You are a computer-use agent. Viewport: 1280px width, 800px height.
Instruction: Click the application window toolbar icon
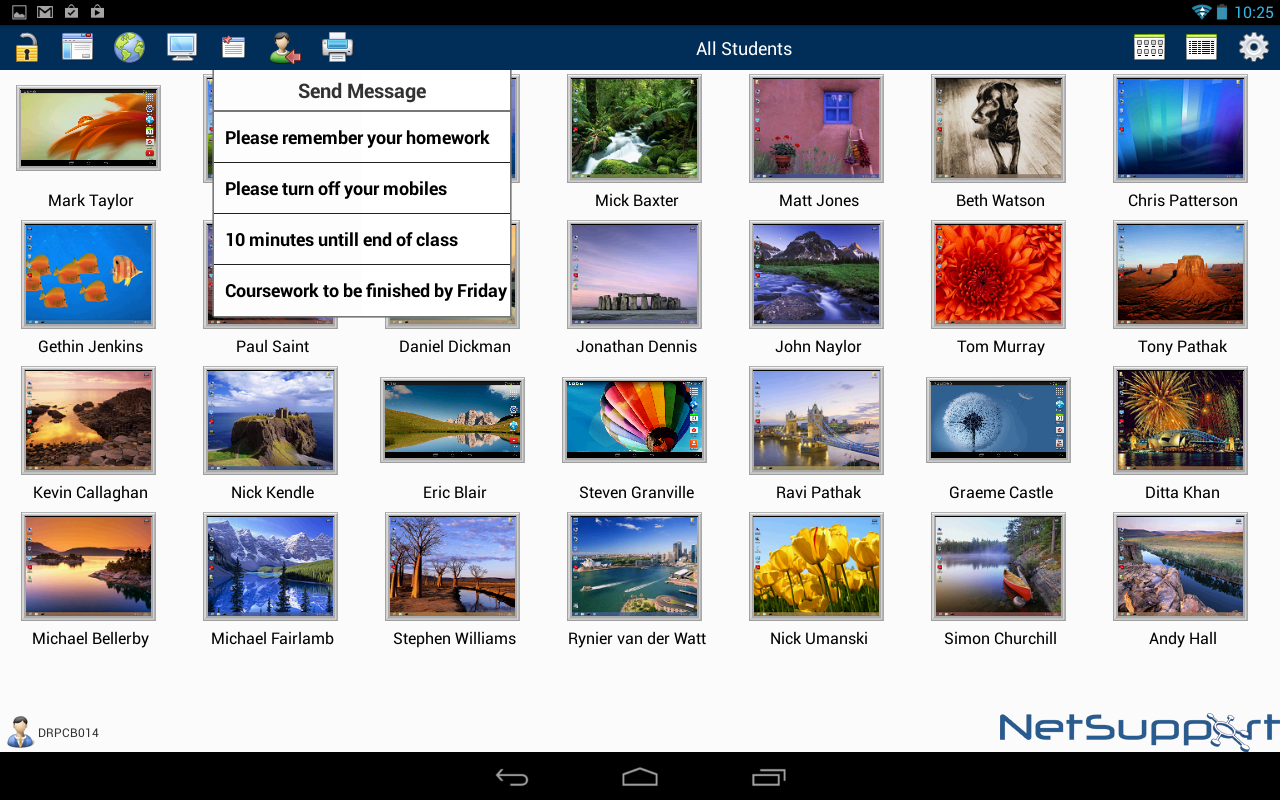pyautogui.click(x=77, y=47)
